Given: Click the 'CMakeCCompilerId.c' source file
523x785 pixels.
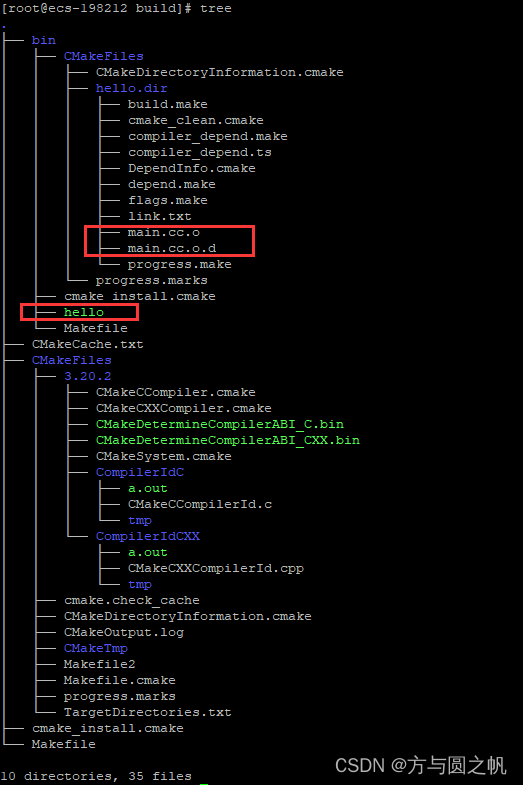Looking at the screenshot, I should coord(200,505).
